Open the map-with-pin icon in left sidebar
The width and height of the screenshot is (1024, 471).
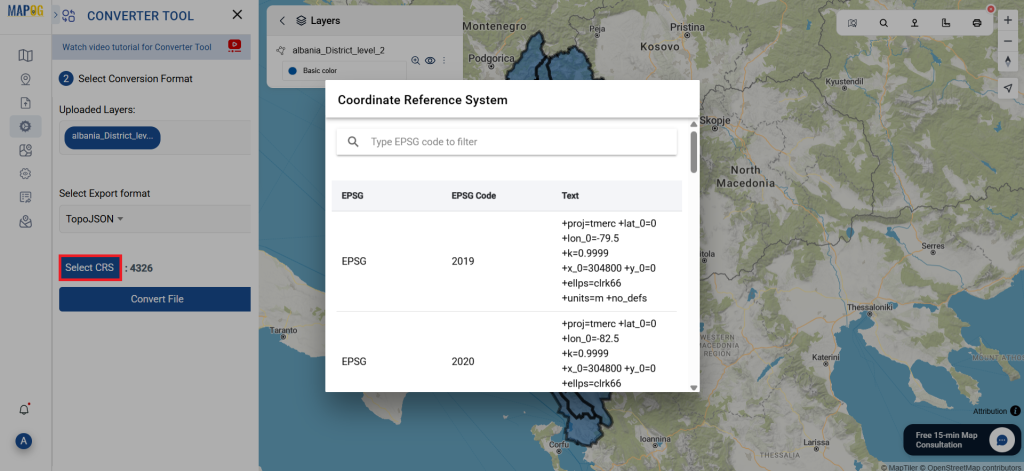coord(25,150)
